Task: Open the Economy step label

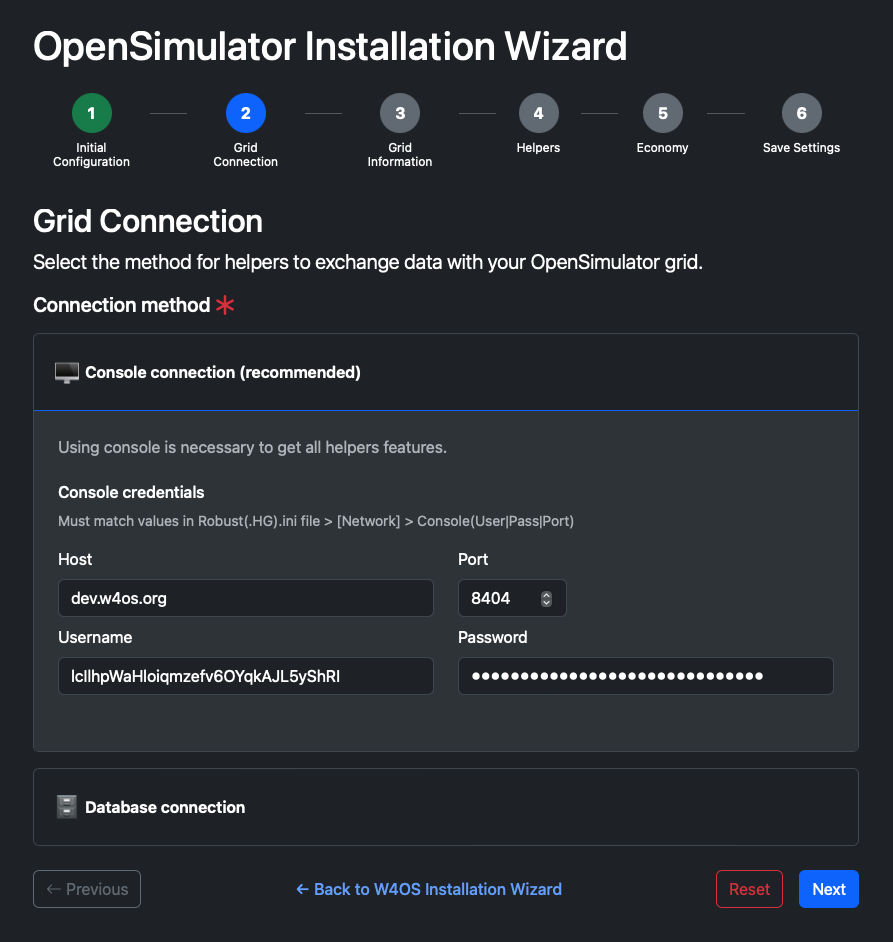Action: (663, 148)
